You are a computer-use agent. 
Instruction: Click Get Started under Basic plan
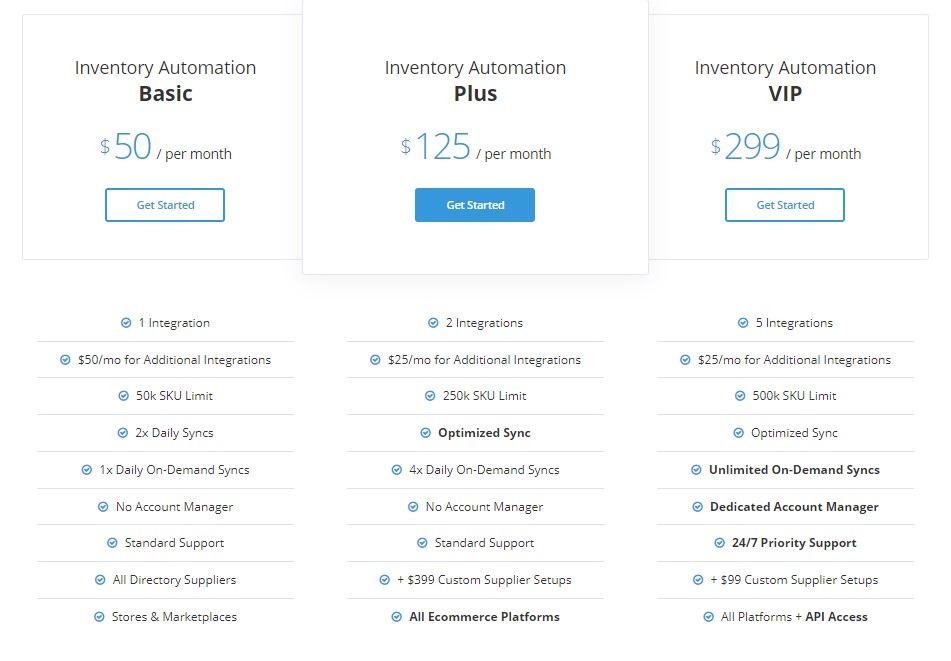(x=165, y=205)
